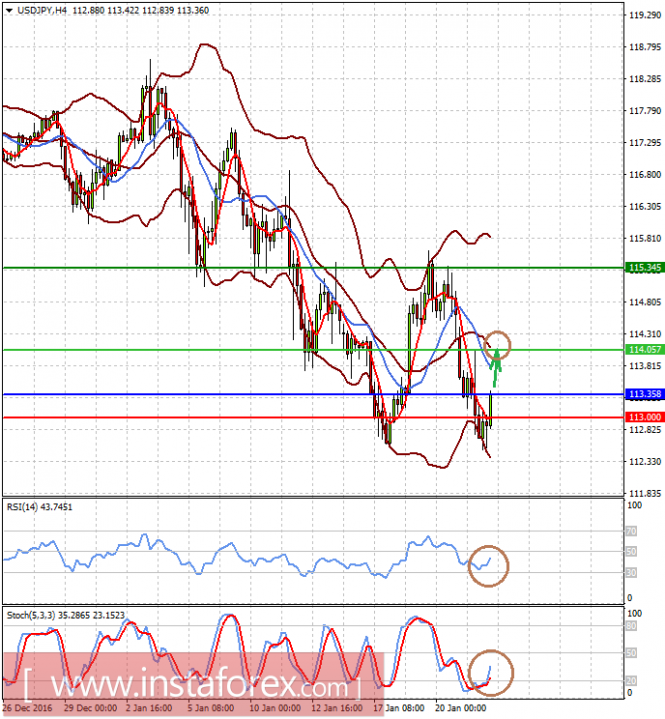The height and width of the screenshot is (719, 665).
Task: Open the www.instaforex.com watermark link
Action: [x=190, y=688]
